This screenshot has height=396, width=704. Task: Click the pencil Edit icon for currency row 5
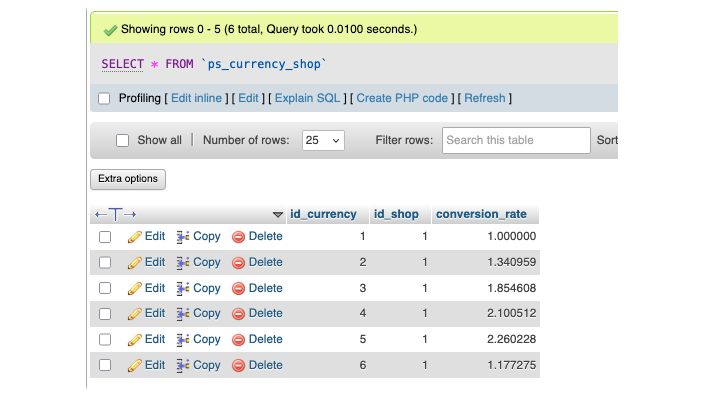(x=135, y=340)
